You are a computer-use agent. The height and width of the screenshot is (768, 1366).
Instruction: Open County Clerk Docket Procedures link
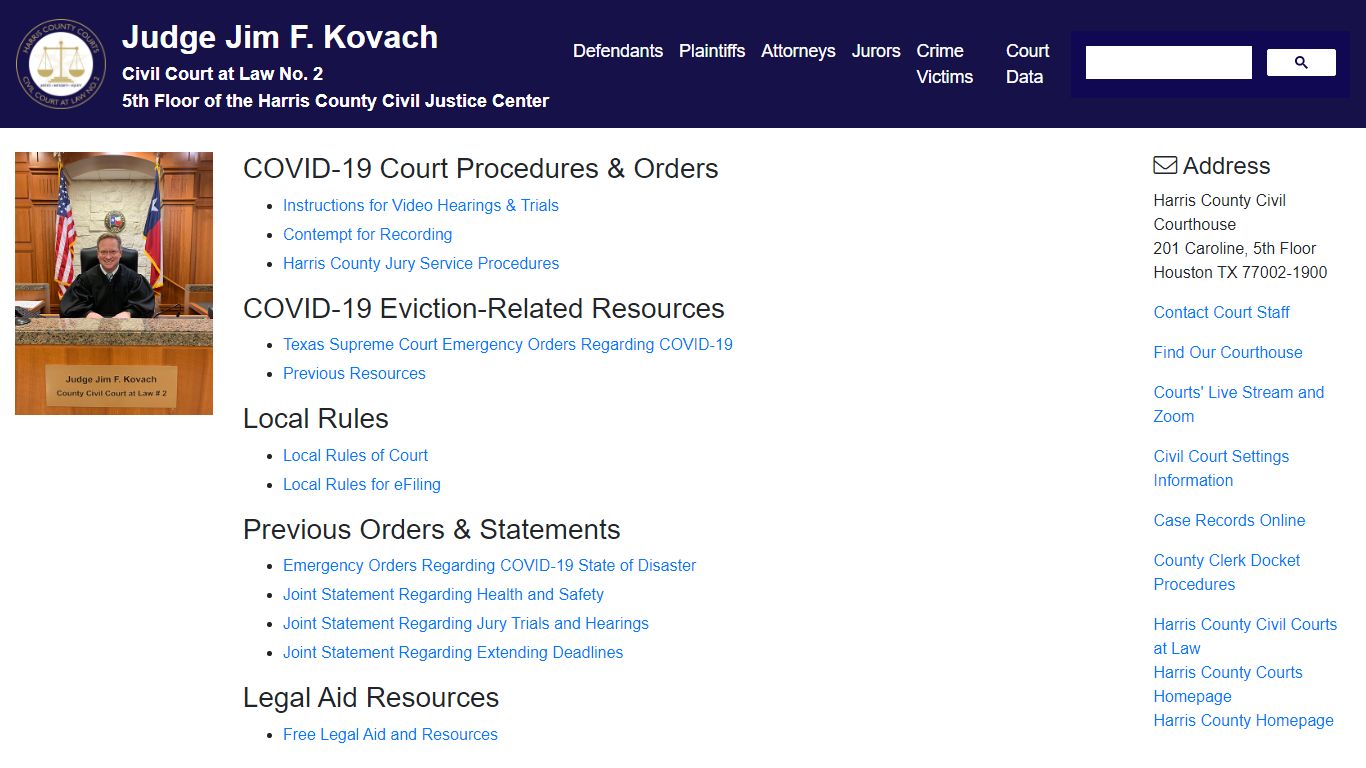(x=1227, y=572)
